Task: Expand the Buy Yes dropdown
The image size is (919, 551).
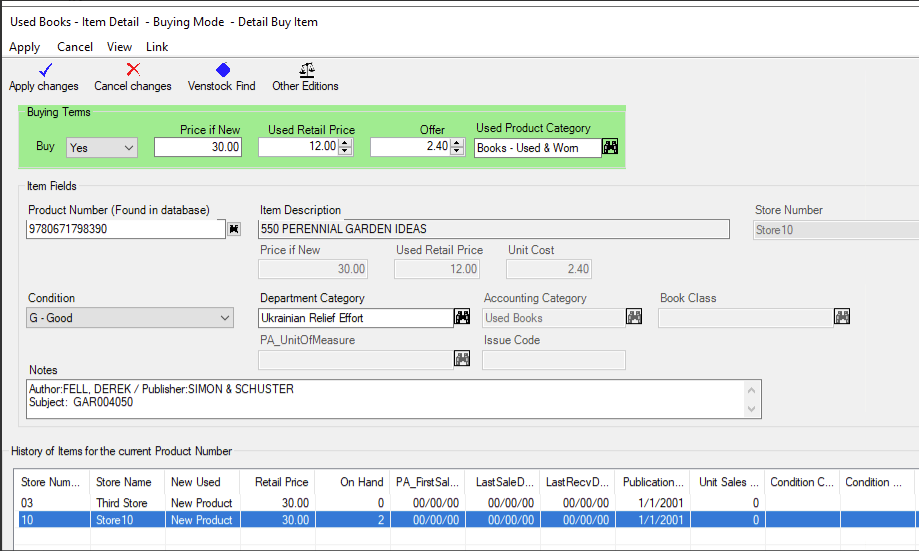Action: click(129, 148)
